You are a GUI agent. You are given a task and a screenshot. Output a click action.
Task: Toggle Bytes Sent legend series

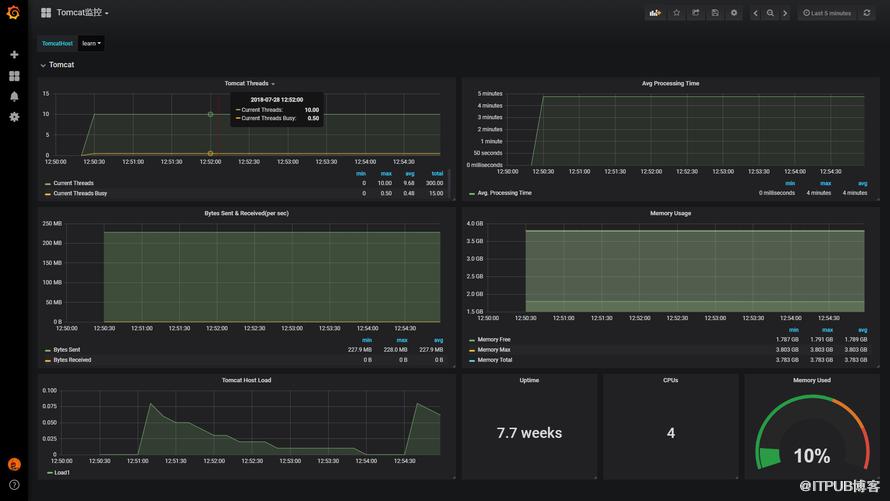(x=66, y=350)
